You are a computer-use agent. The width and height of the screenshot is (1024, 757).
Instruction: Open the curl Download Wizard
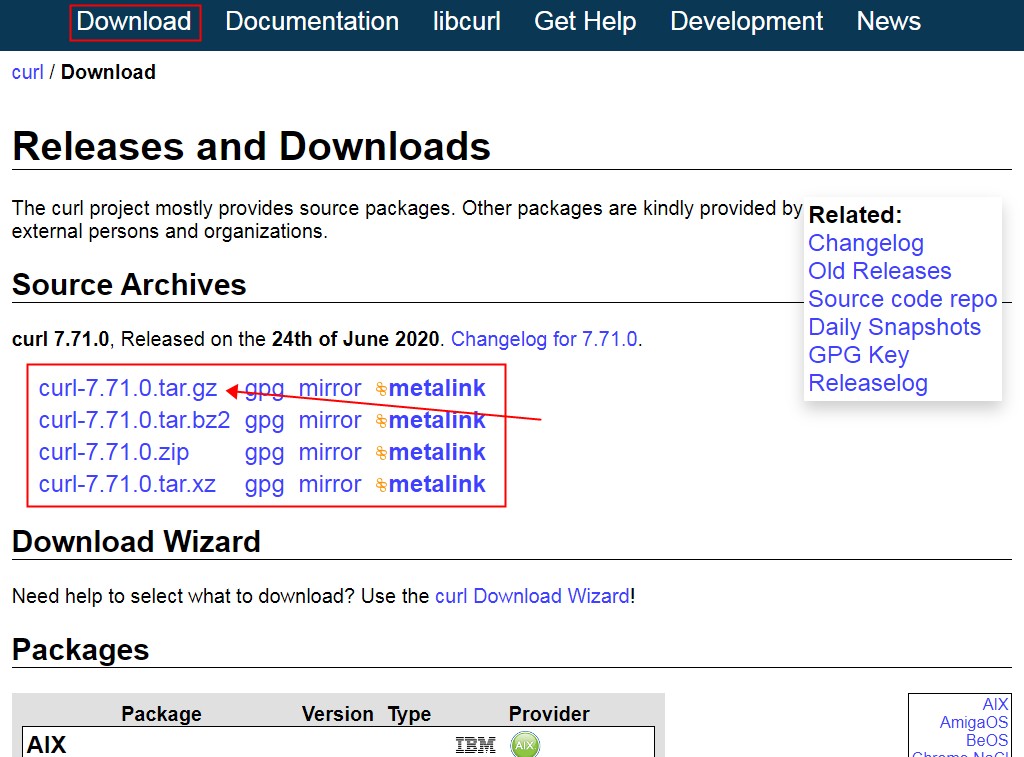(533, 595)
